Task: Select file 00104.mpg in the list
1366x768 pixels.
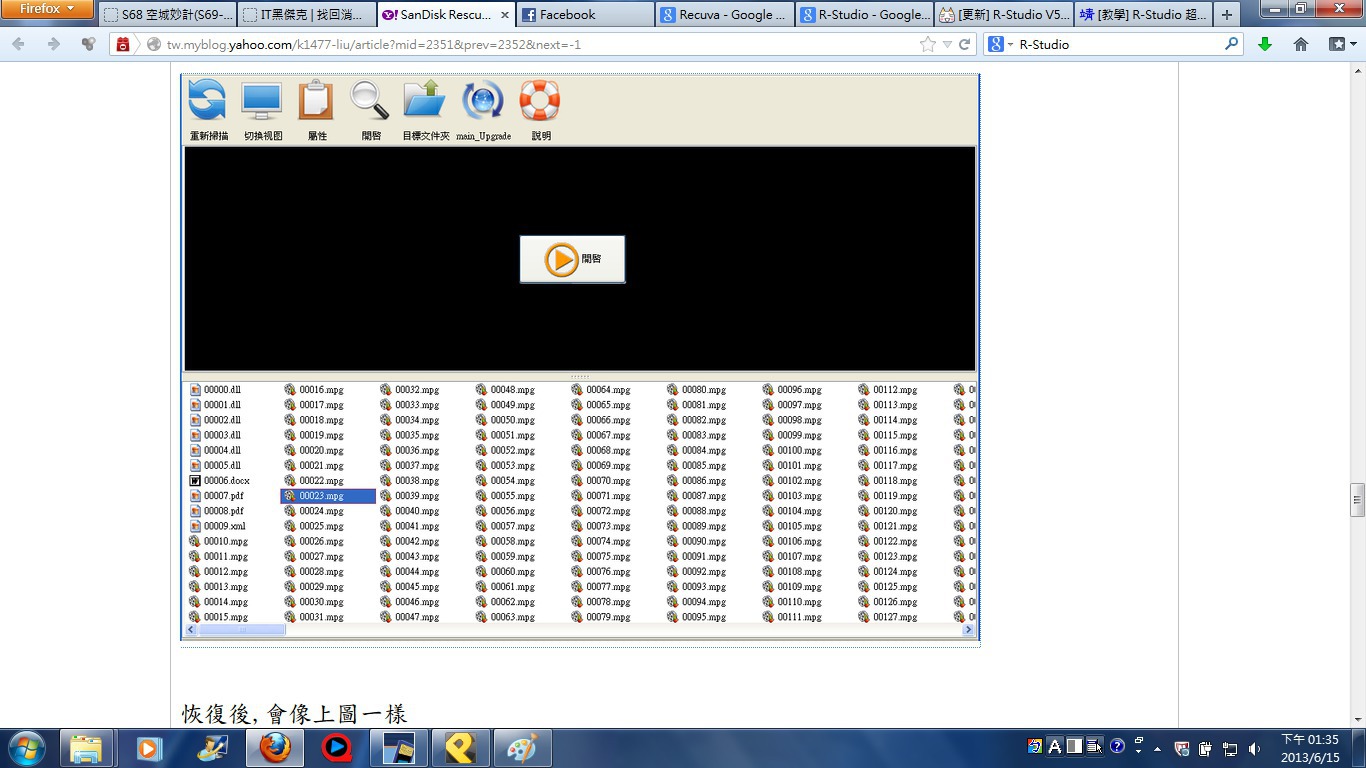Action: (792, 511)
